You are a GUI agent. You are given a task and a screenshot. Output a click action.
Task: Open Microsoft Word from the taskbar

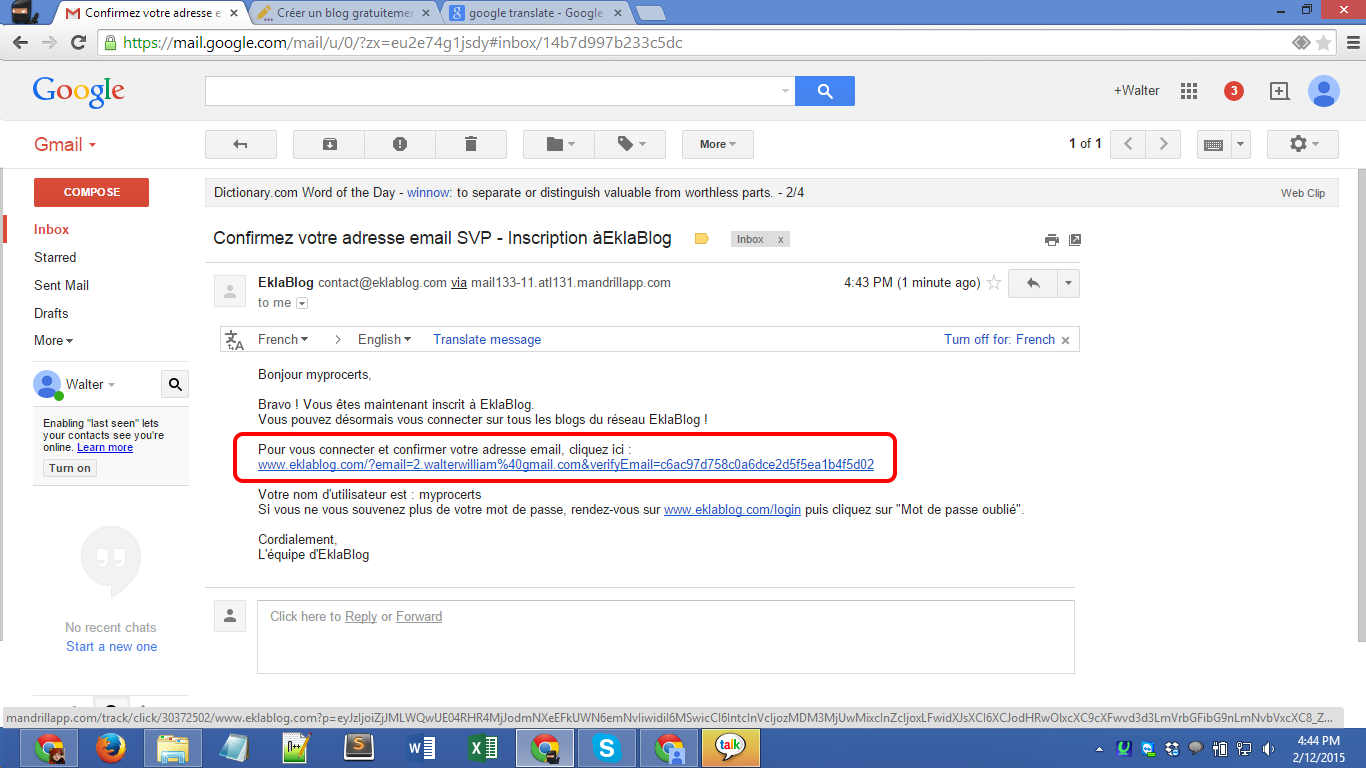[420, 748]
